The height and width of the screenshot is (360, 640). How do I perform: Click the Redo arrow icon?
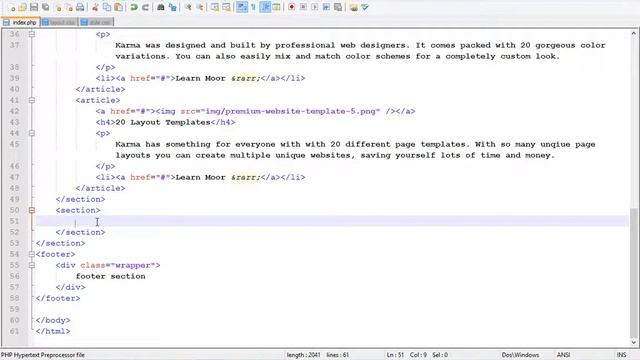click(x=145, y=7)
